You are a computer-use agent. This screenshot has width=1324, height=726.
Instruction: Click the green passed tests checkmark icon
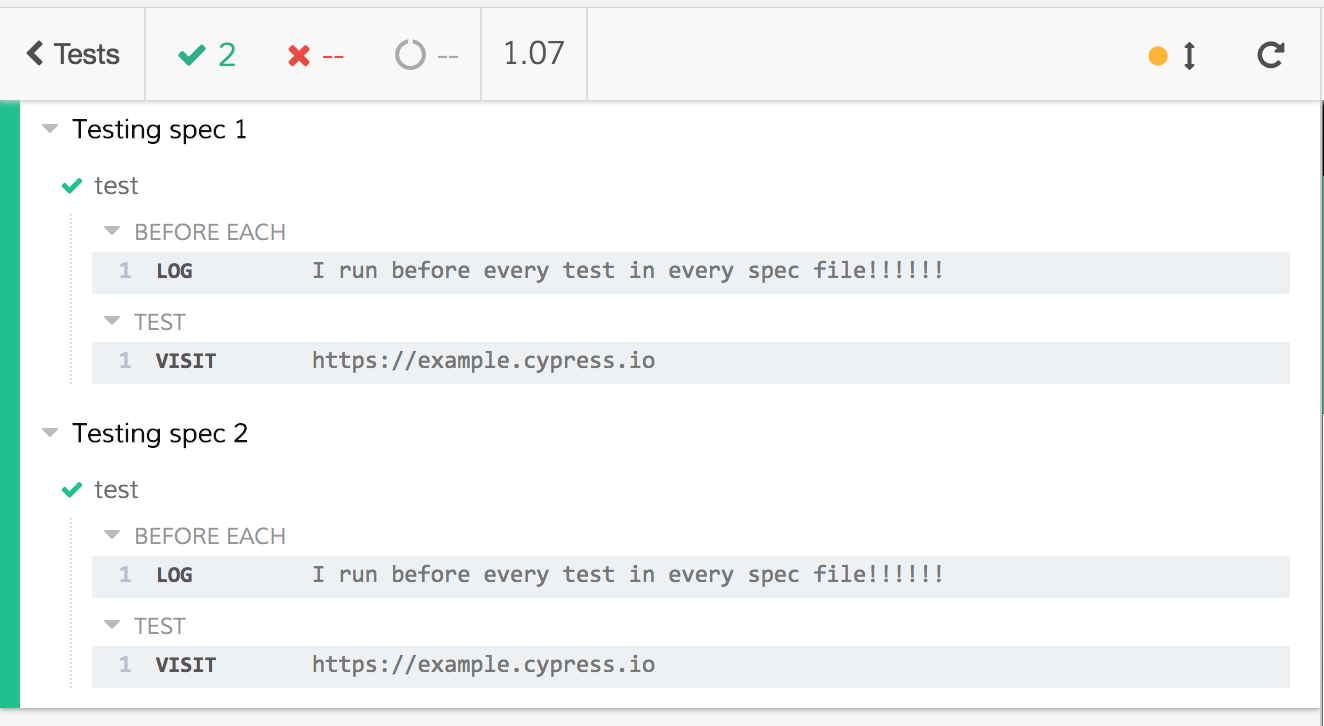[x=191, y=55]
